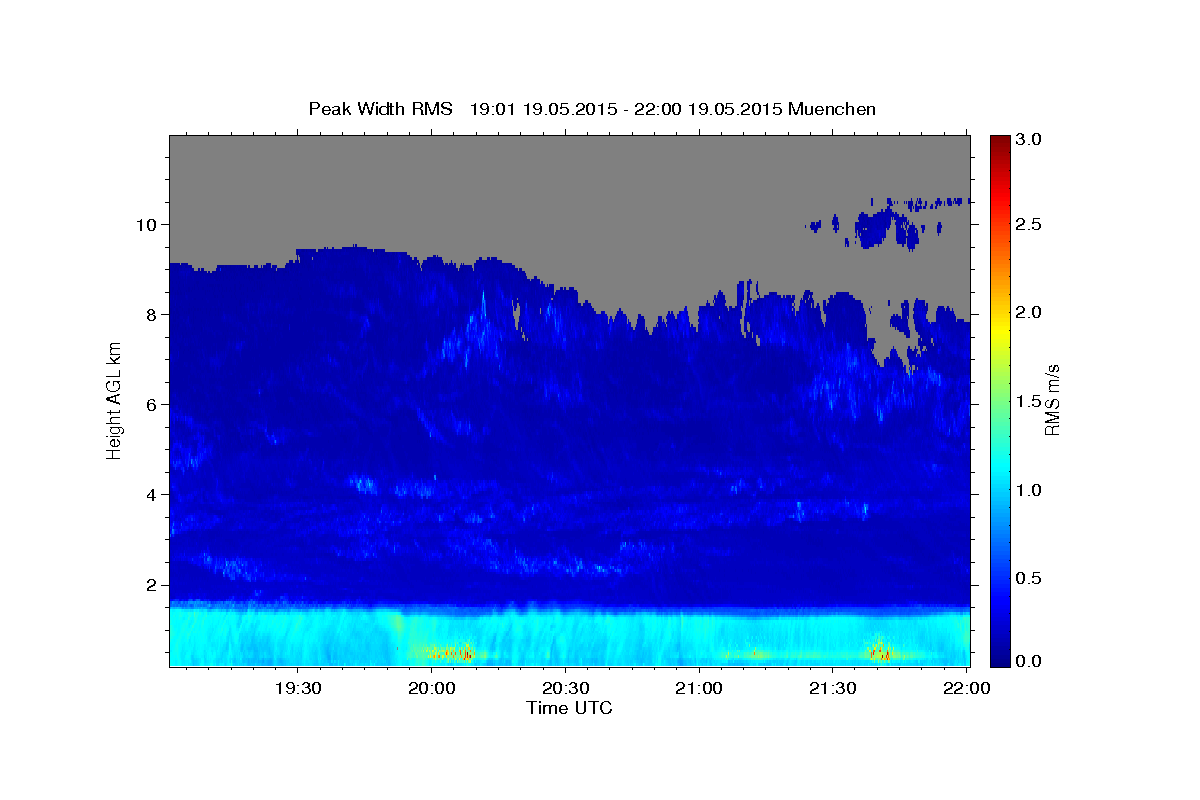Click the 'Time UTC' axis label
The height and width of the screenshot is (800, 1200).
point(569,708)
